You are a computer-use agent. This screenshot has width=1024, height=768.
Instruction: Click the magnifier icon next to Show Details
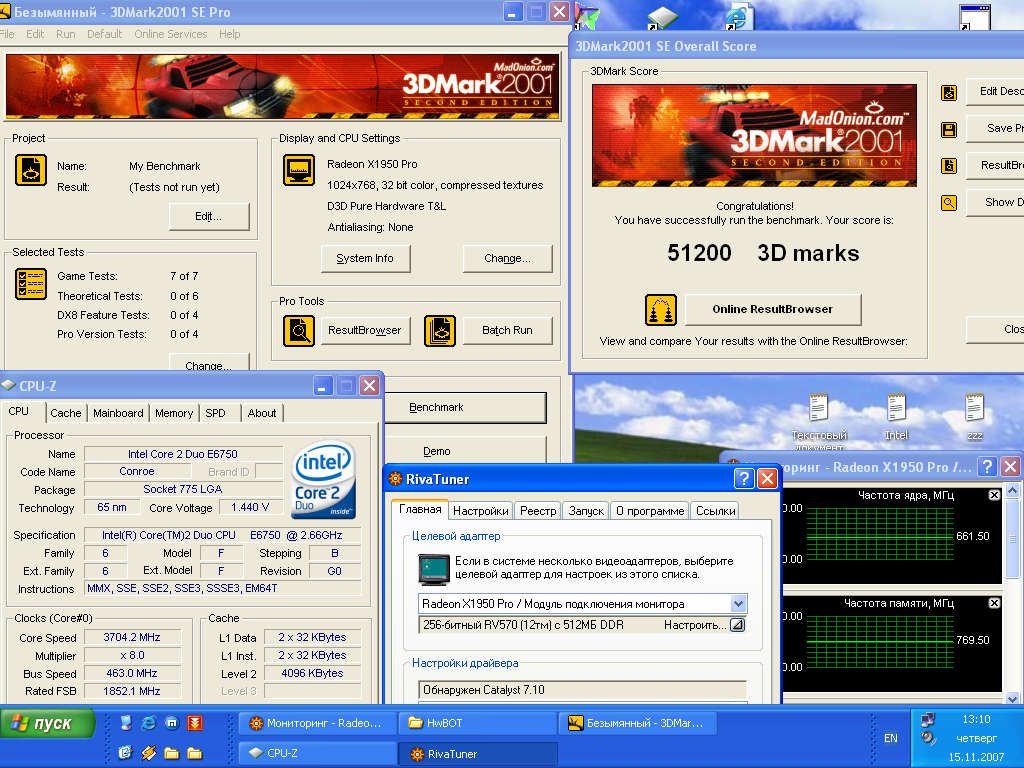(949, 203)
